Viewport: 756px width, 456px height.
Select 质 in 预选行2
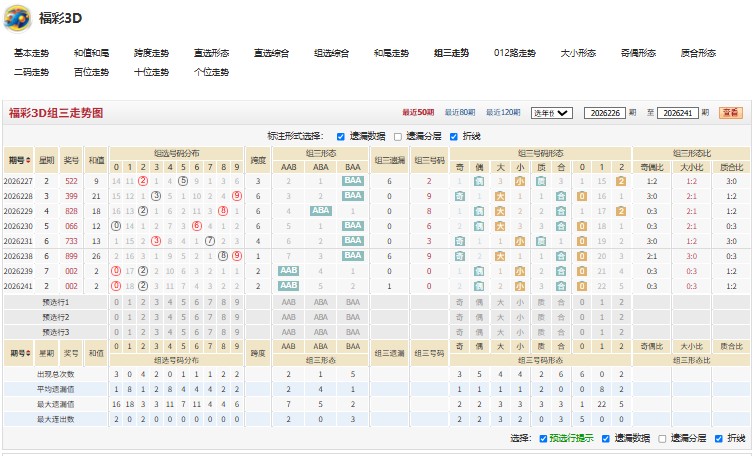click(x=541, y=317)
